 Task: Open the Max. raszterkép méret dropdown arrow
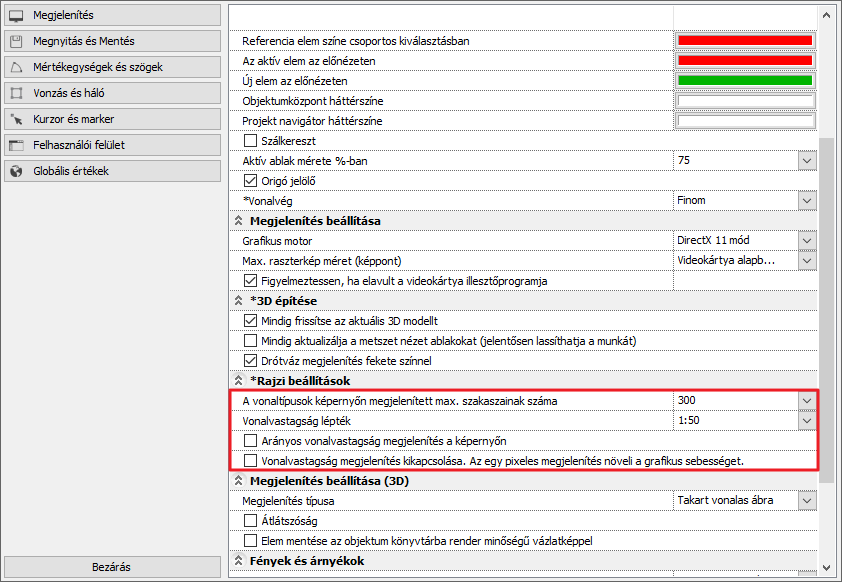[x=807, y=261]
